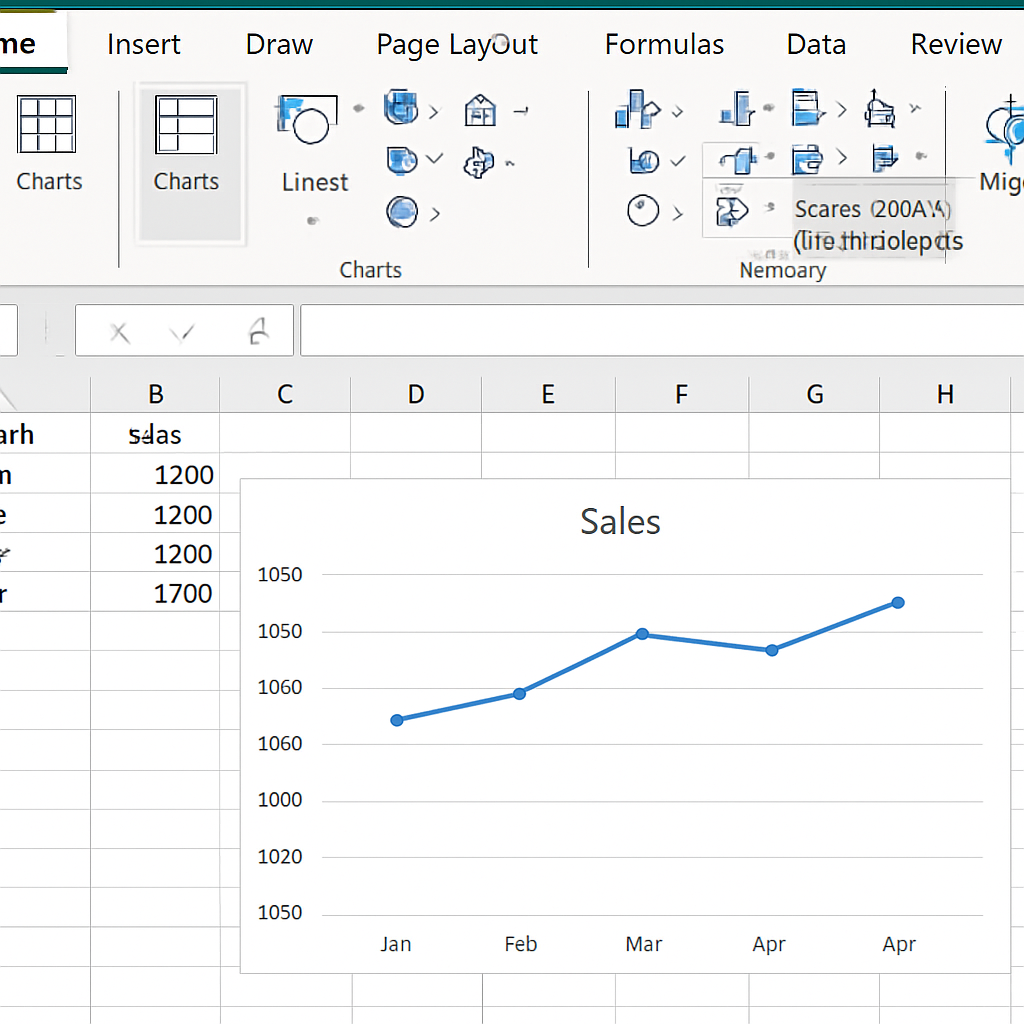
Task: Click the blue shield icon in top row of Charts group
Action: pyautogui.click(x=401, y=108)
